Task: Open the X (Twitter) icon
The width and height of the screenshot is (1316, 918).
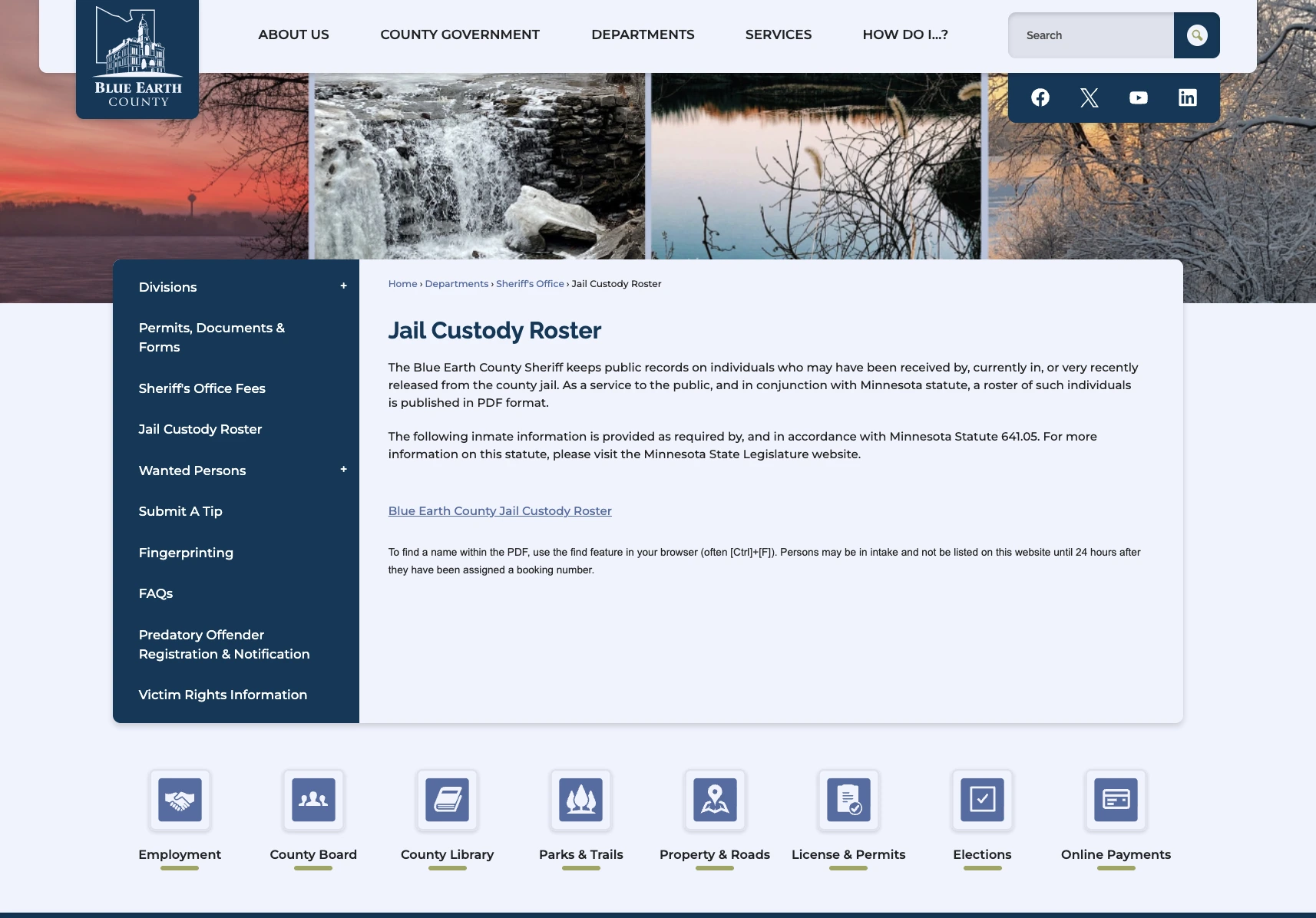Action: (1090, 97)
